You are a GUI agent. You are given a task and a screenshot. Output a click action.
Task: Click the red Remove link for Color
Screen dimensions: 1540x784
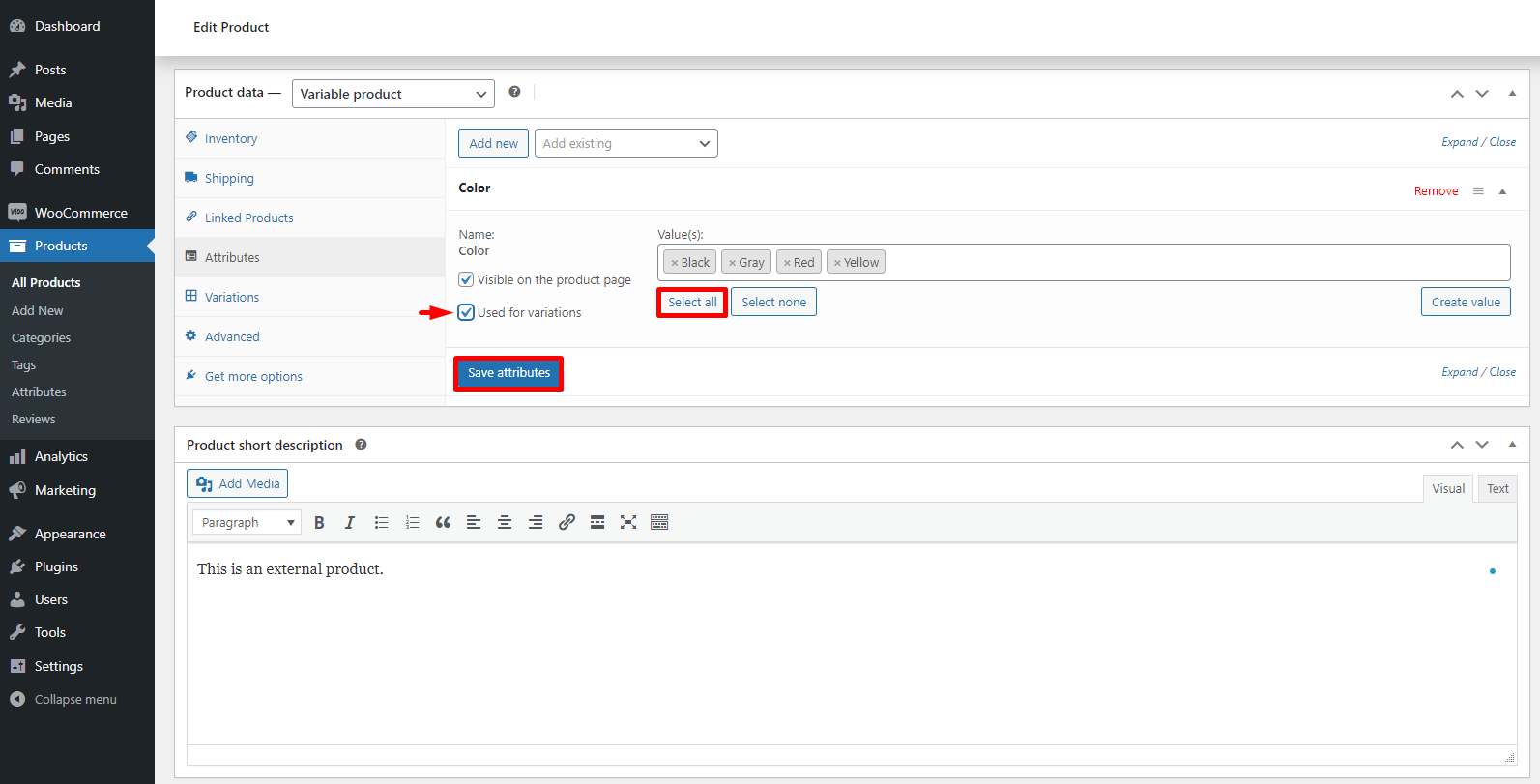1436,191
